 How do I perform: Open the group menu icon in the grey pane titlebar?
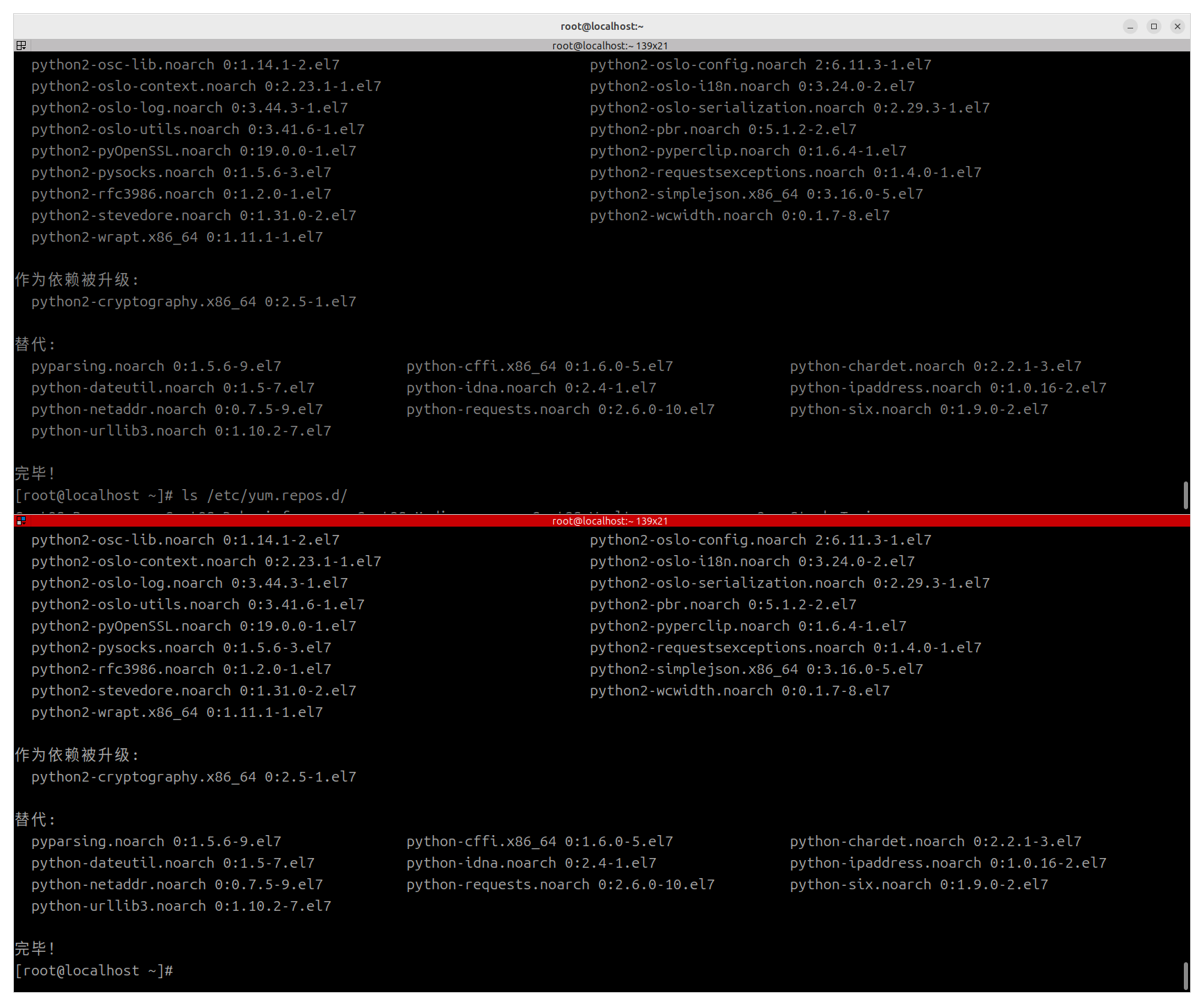coord(21,45)
